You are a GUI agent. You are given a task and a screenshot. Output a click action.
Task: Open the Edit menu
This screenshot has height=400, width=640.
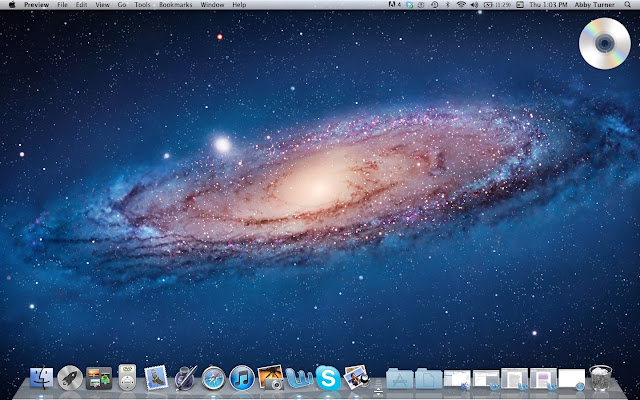(x=81, y=5)
